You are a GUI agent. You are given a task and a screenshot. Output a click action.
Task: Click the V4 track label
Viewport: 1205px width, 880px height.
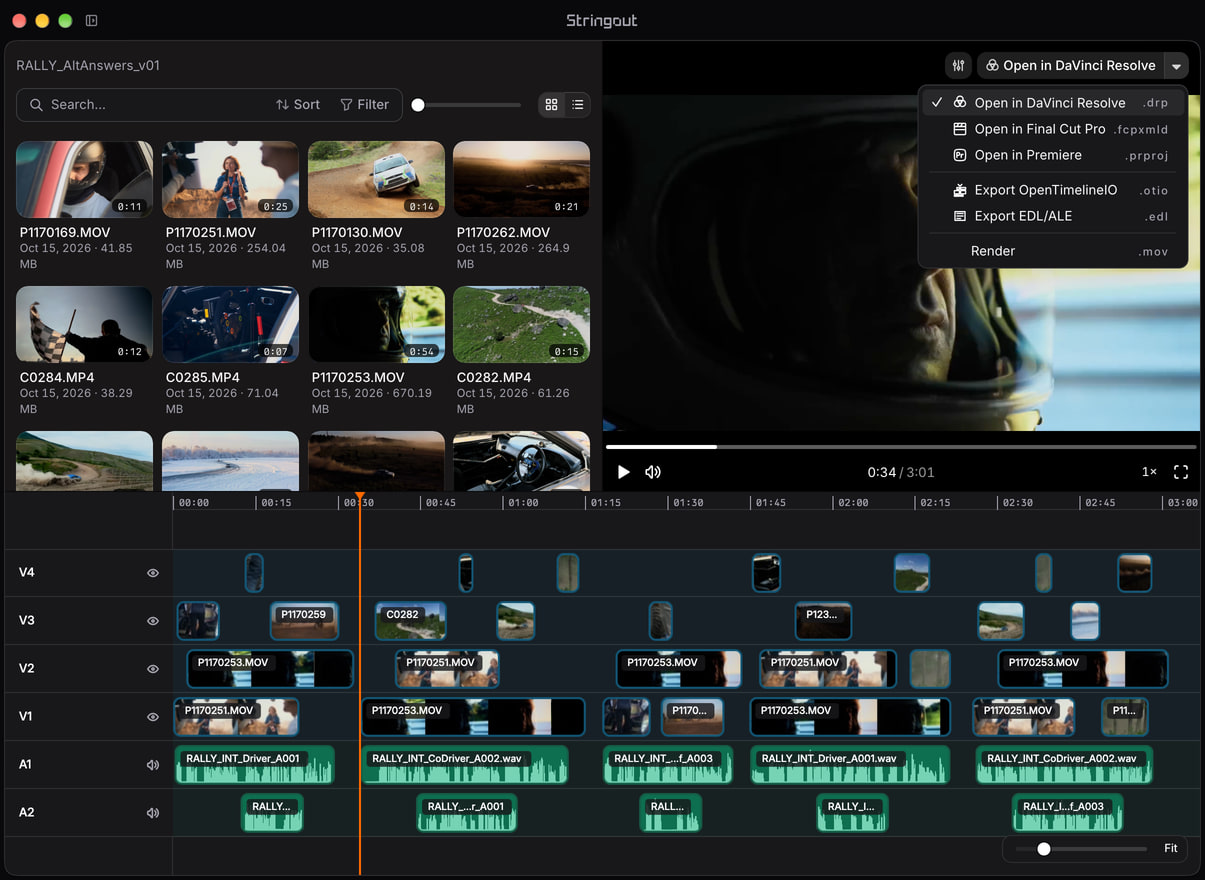pos(27,573)
